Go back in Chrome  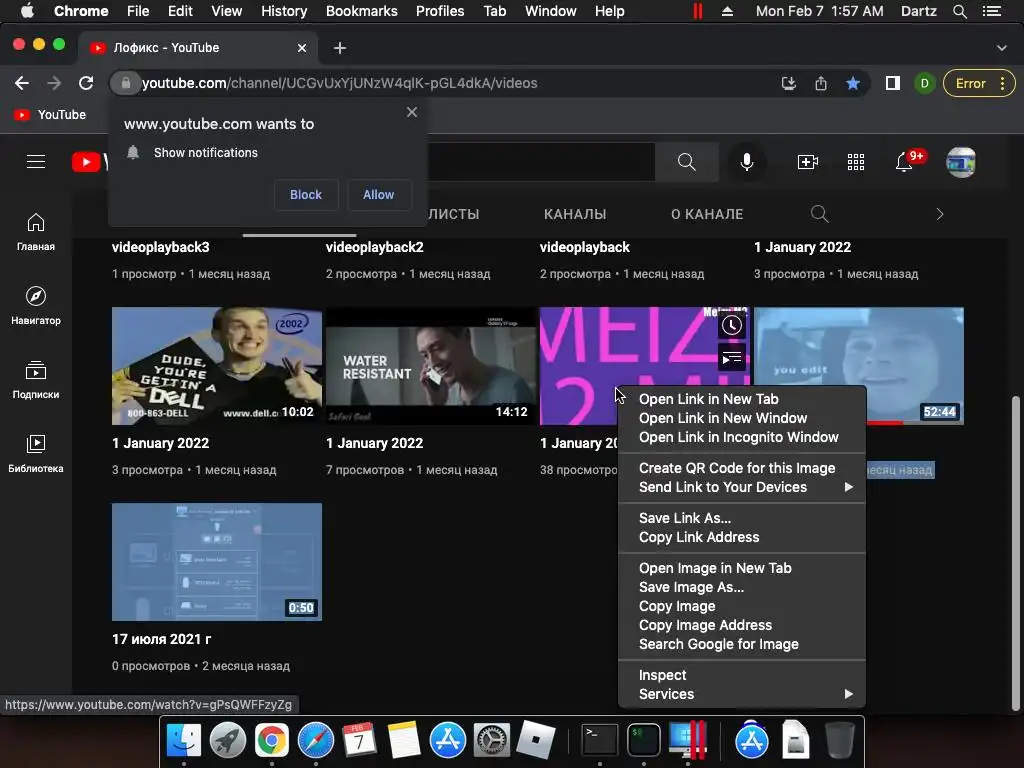tap(22, 83)
